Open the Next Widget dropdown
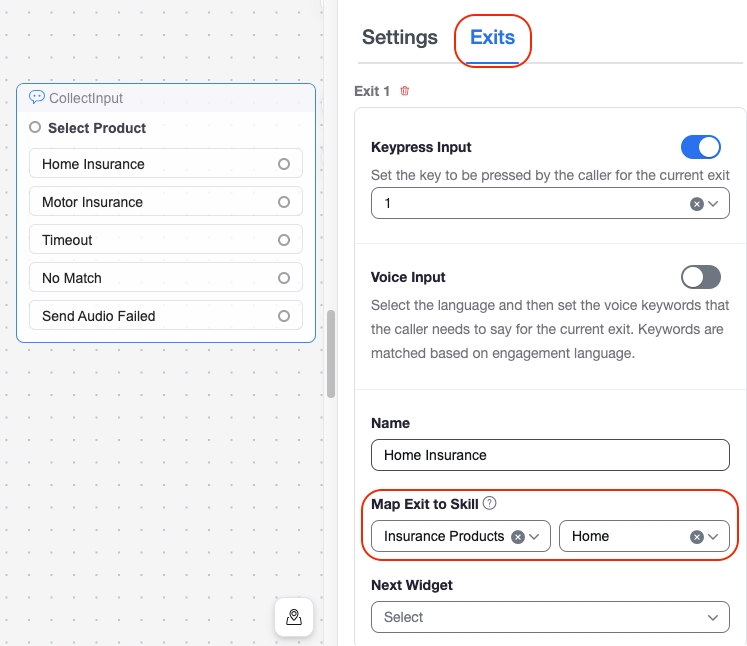 (550, 617)
